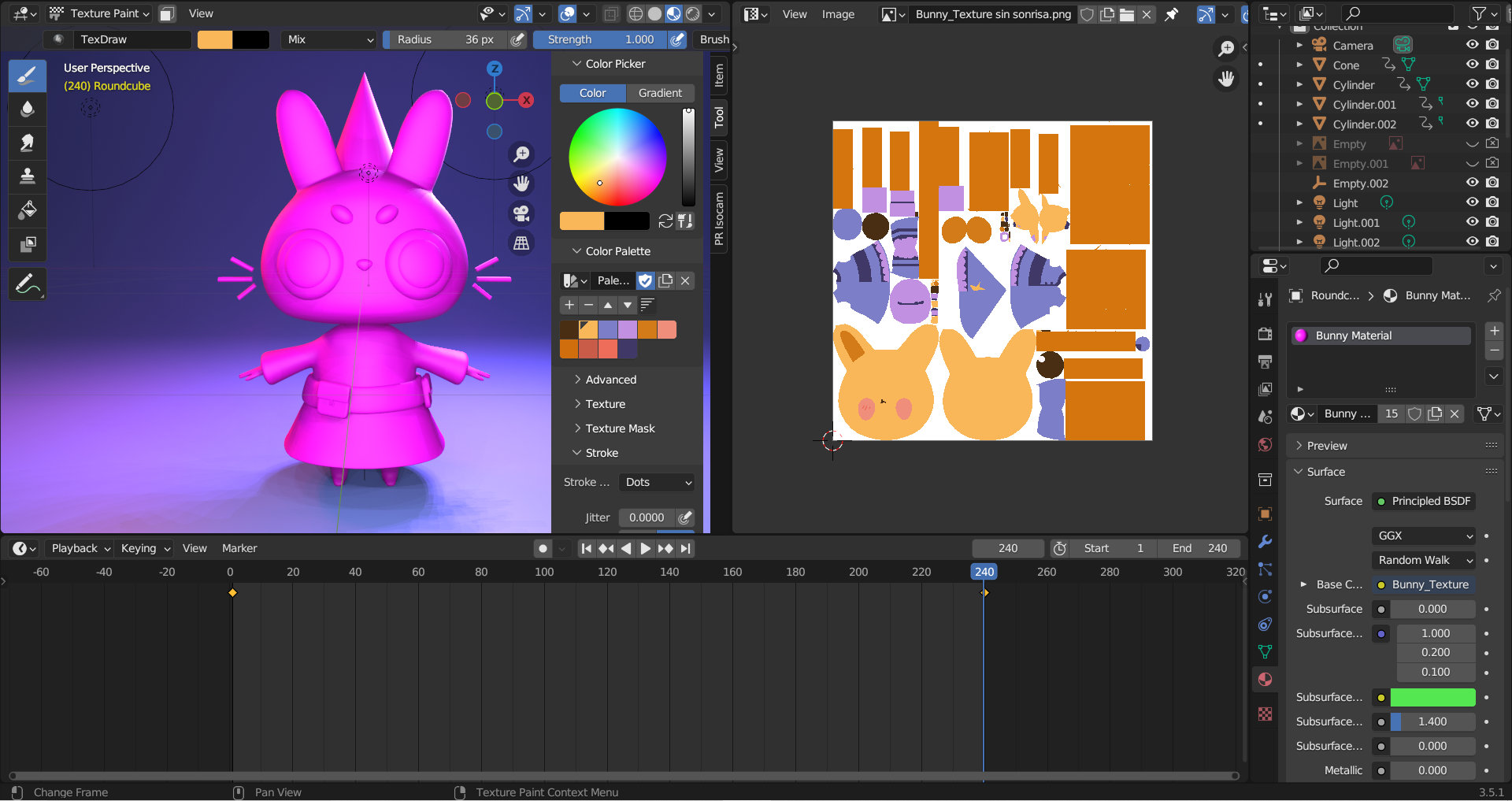Click the viewport zoom magnifier icon
Image resolution: width=1512 pixels, height=801 pixels.
521,154
